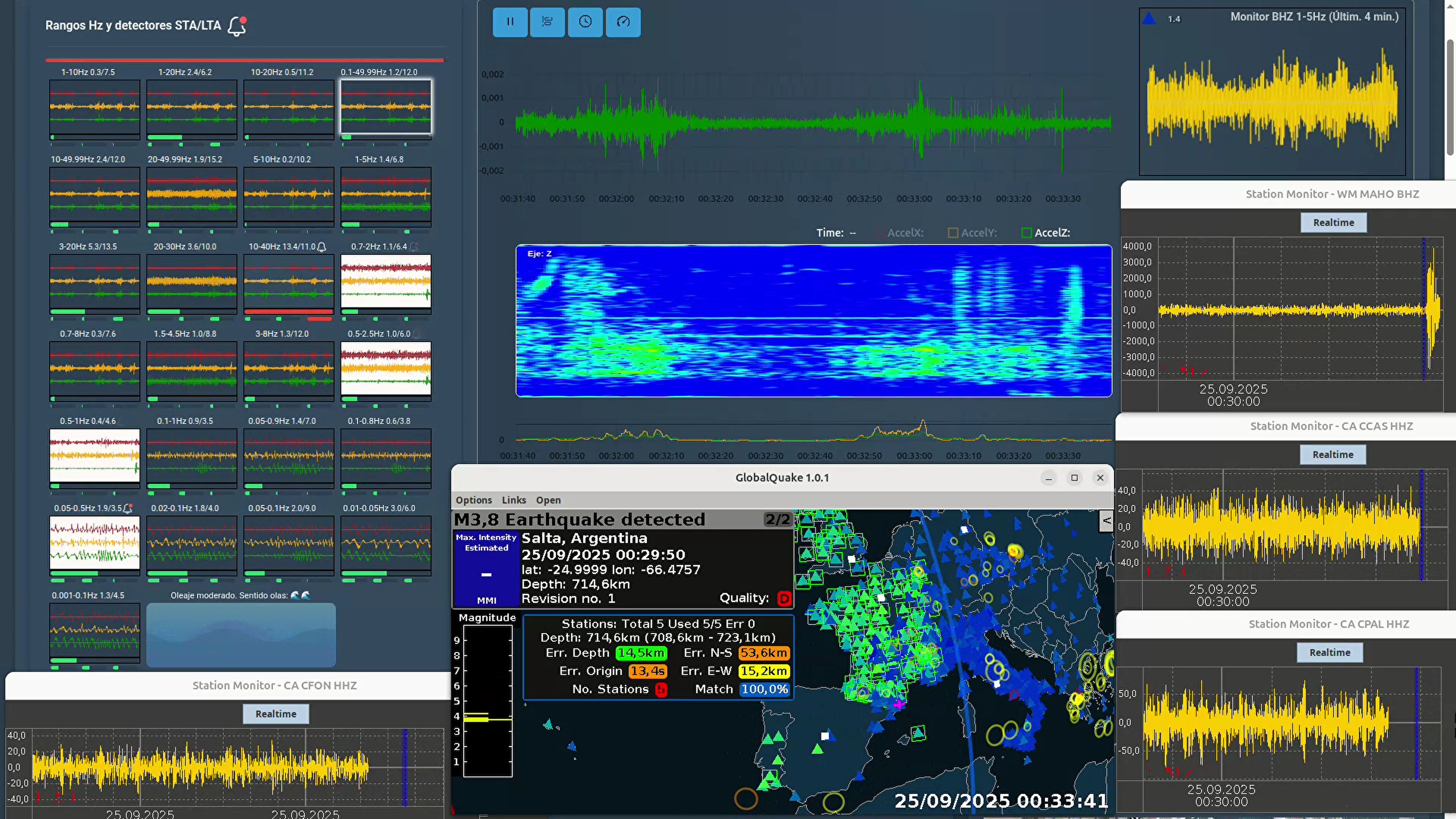The height and width of the screenshot is (819, 1456).
Task: Enable the AccelX checkbox
Action: 880,233
